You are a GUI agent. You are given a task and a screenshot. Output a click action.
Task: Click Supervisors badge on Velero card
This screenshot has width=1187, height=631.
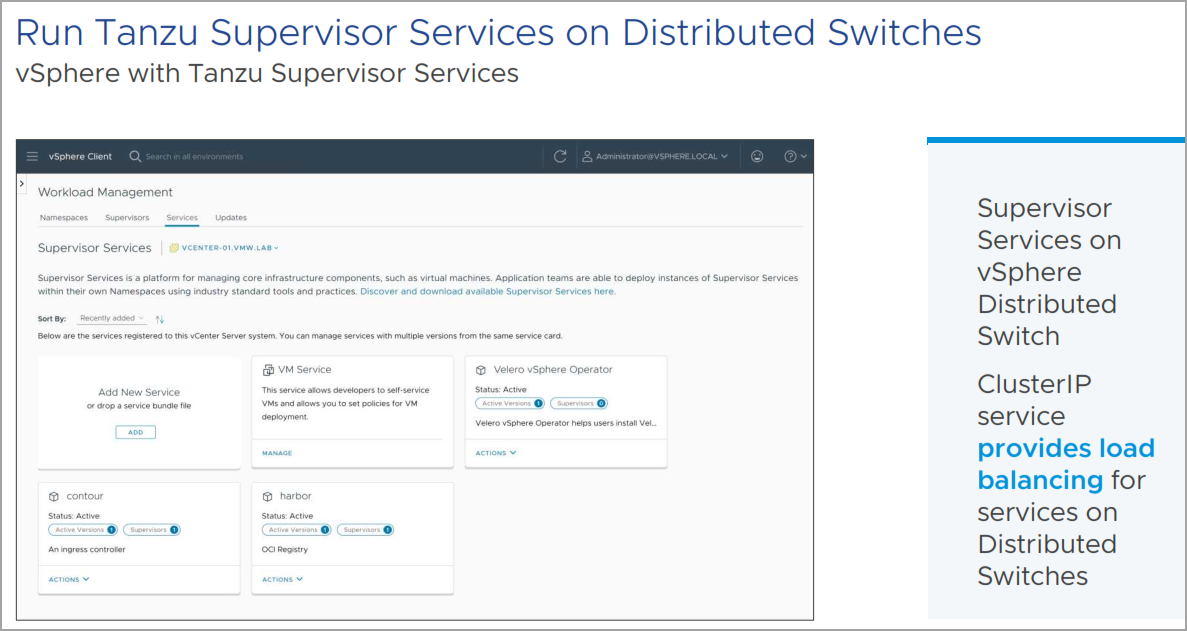click(x=579, y=403)
